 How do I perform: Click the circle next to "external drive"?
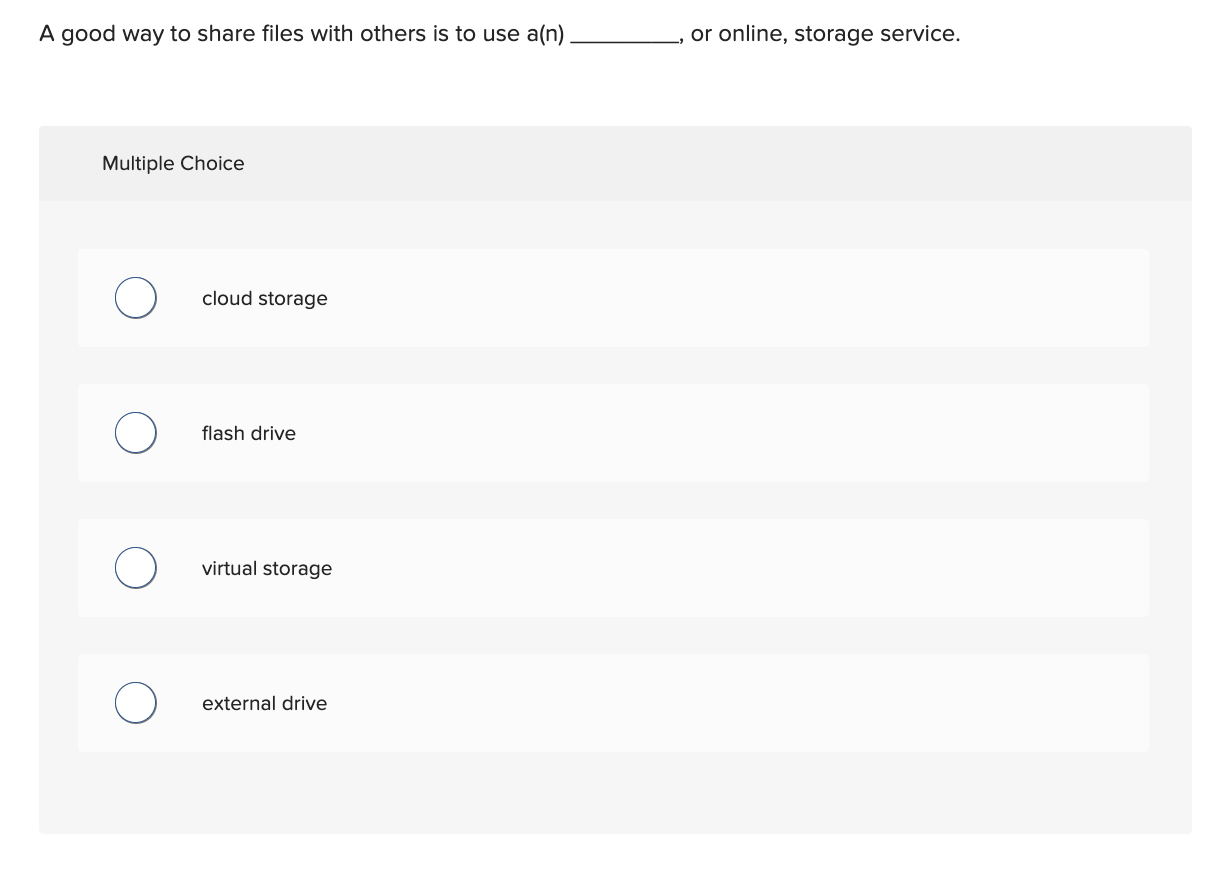(x=135, y=702)
